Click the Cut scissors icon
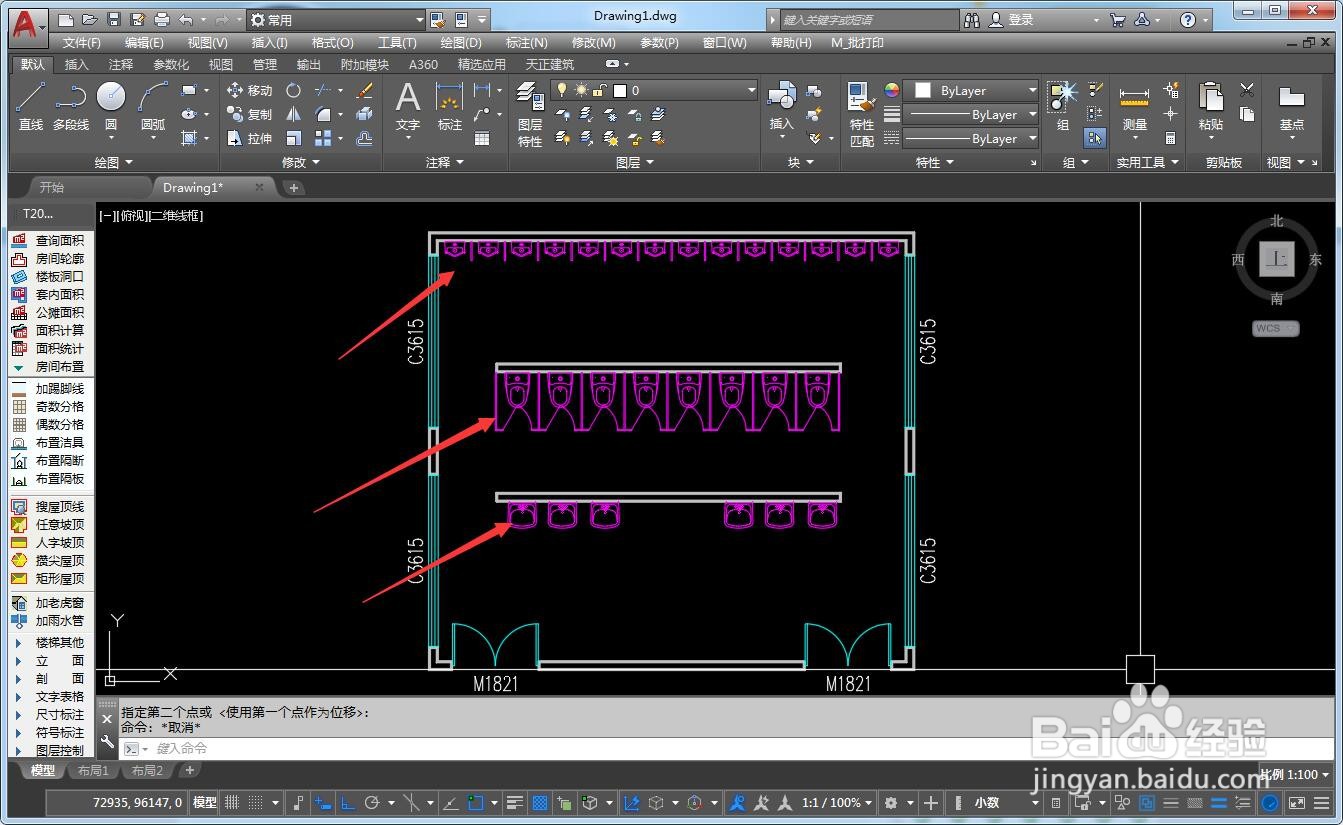 coord(1247,90)
